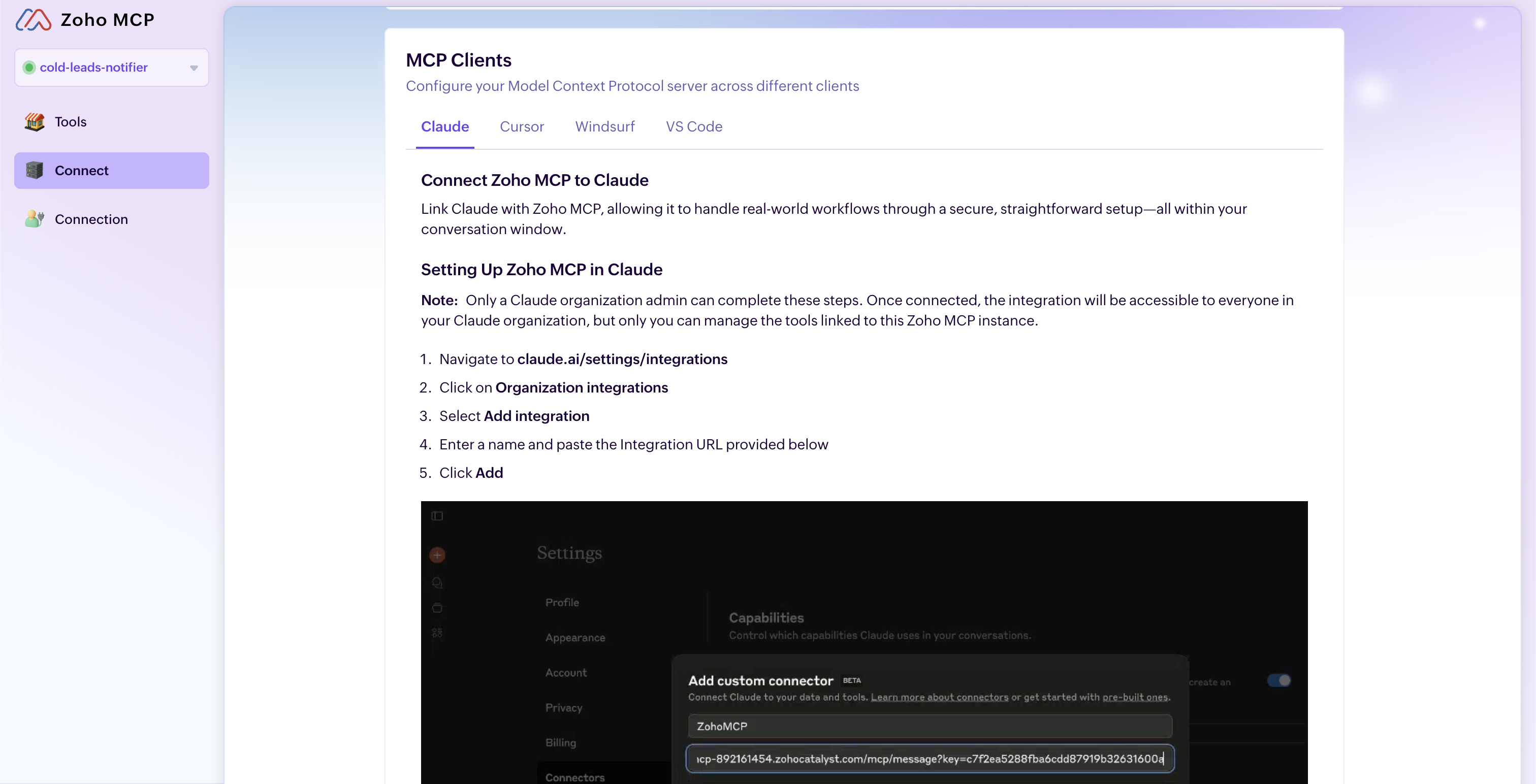Viewport: 1536px width, 784px height.
Task: Click the Learn more about connectors link
Action: click(939, 697)
